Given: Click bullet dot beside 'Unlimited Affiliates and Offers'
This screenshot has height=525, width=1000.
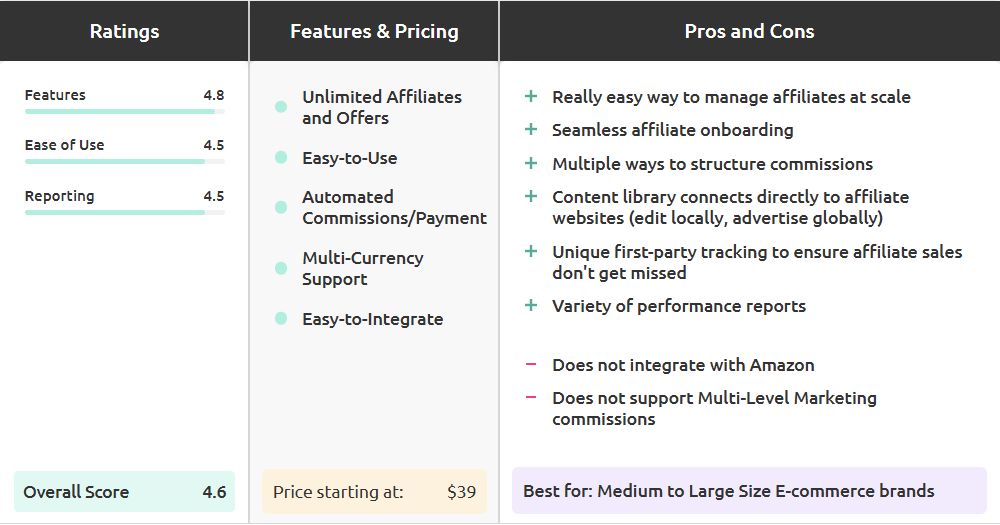Looking at the screenshot, I should (x=281, y=107).
